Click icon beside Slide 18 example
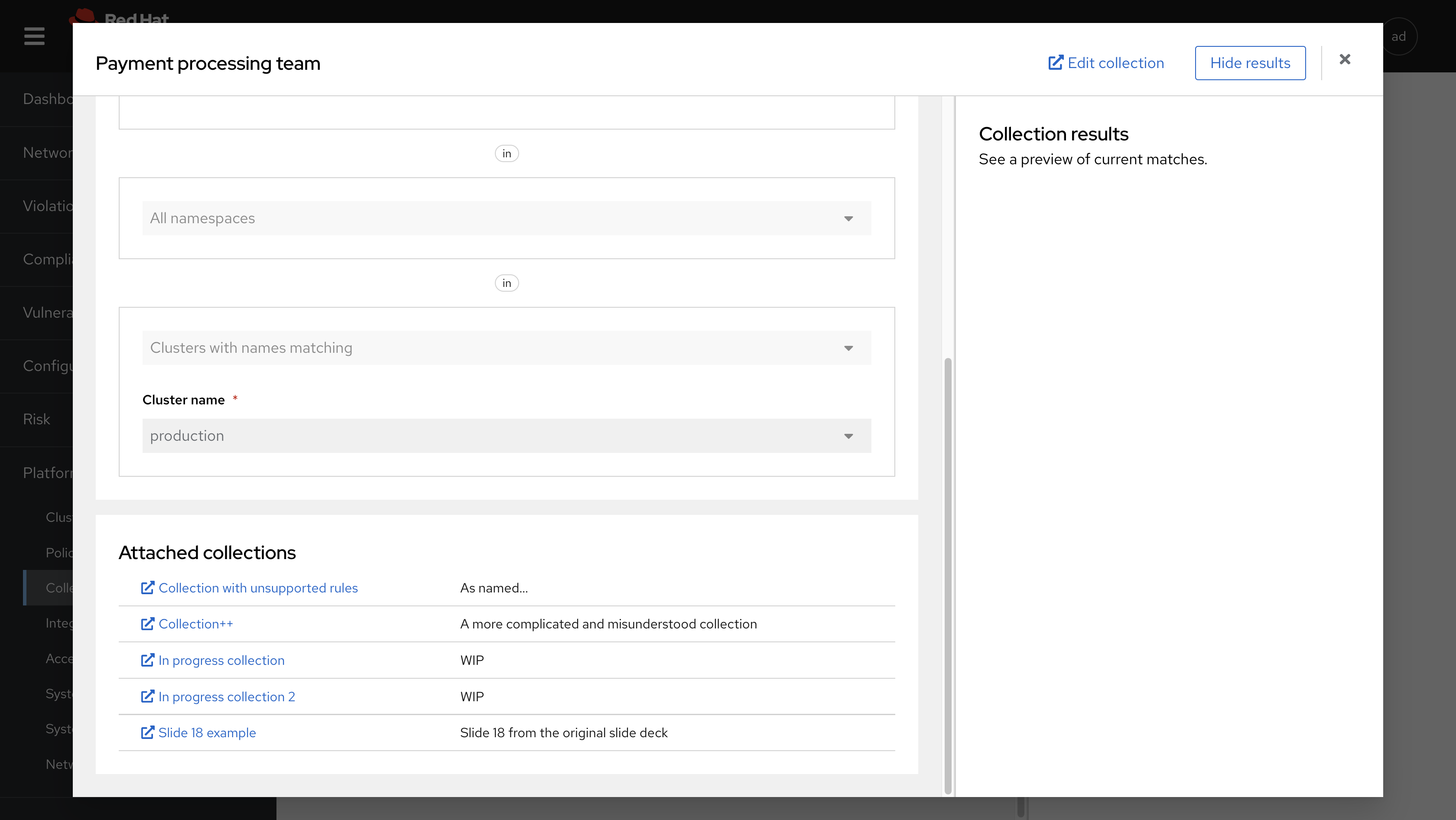Viewport: 1456px width, 820px height. tap(147, 732)
